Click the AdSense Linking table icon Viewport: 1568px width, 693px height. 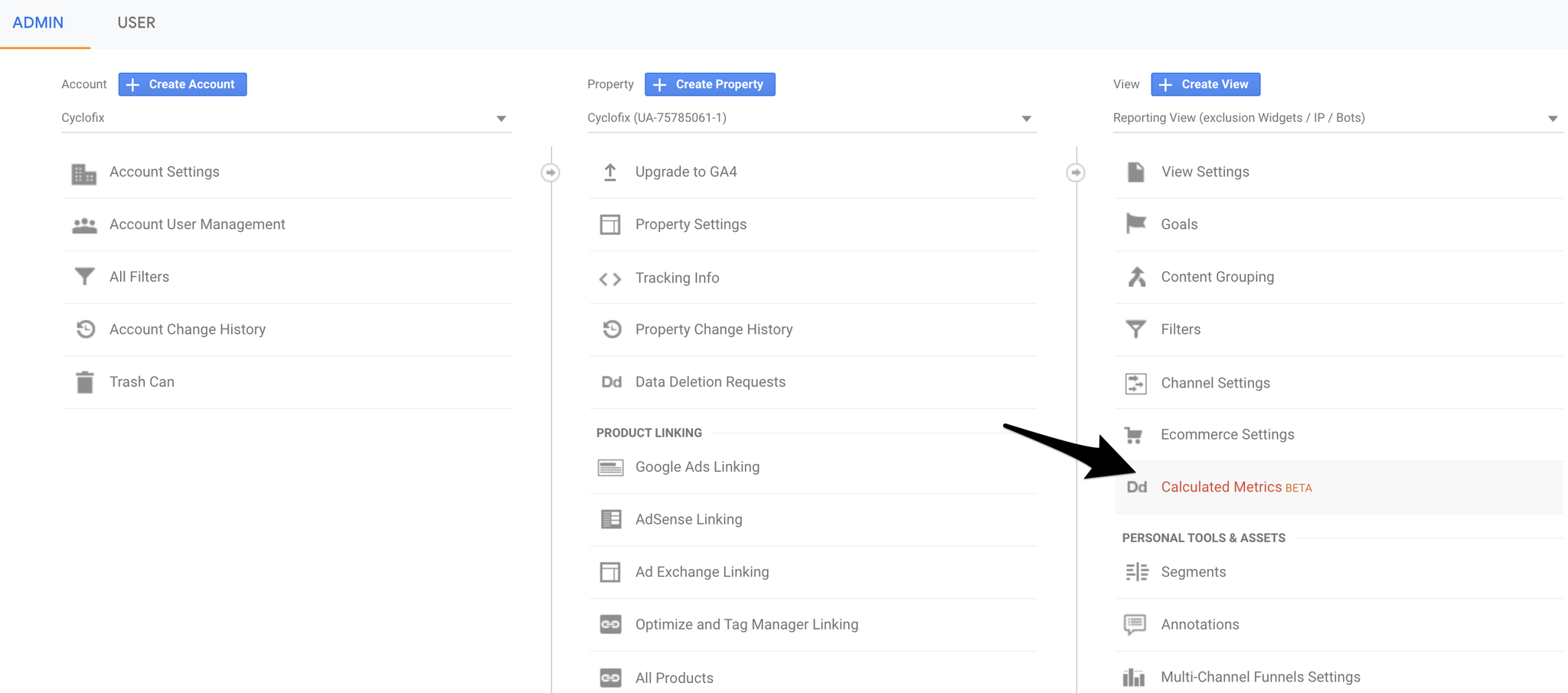click(610, 519)
